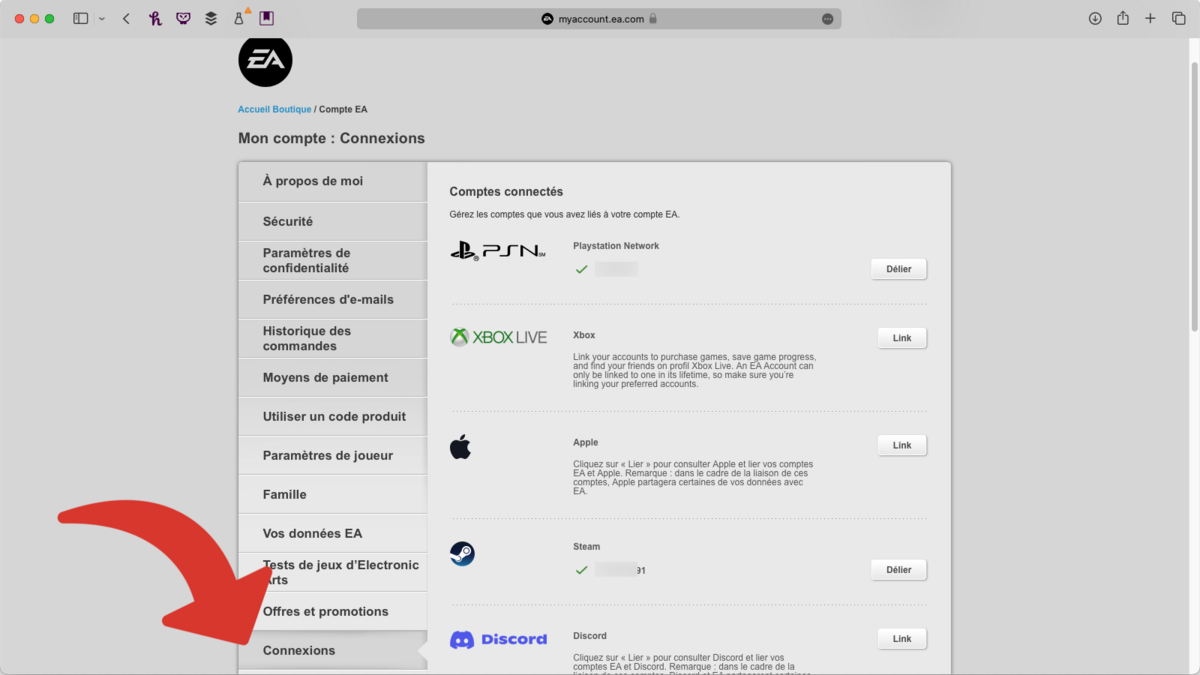Show Safari downloads
Image resolution: width=1200 pixels, height=675 pixels.
point(1095,18)
